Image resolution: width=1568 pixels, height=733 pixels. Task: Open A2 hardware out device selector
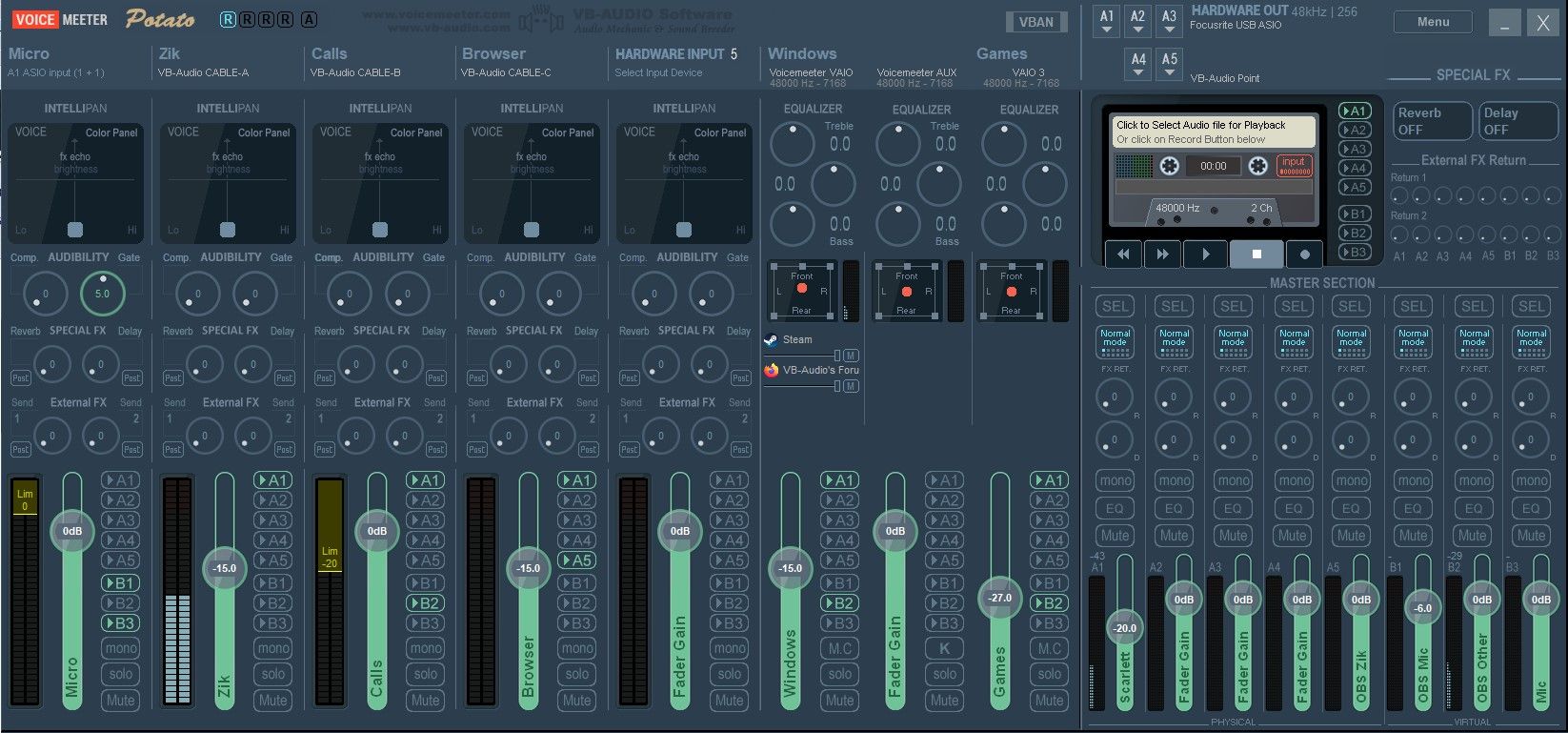point(1137,21)
